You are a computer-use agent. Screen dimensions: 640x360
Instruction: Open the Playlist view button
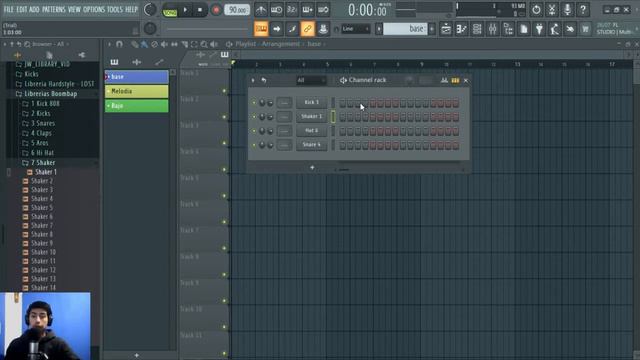pos(446,29)
